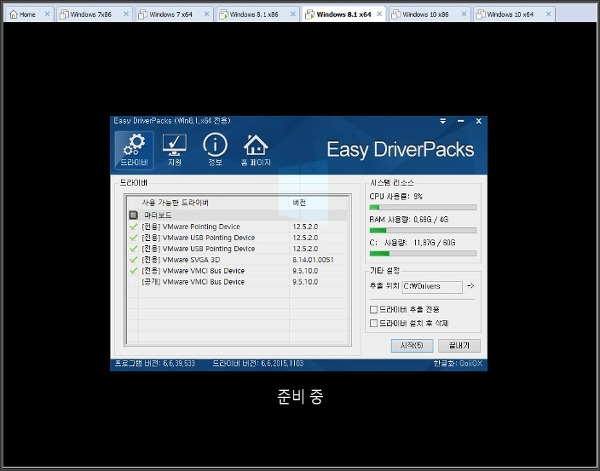Click the RAM 사용량: 0.69G / 4G label
The width and height of the screenshot is (600, 471).
click(x=409, y=220)
